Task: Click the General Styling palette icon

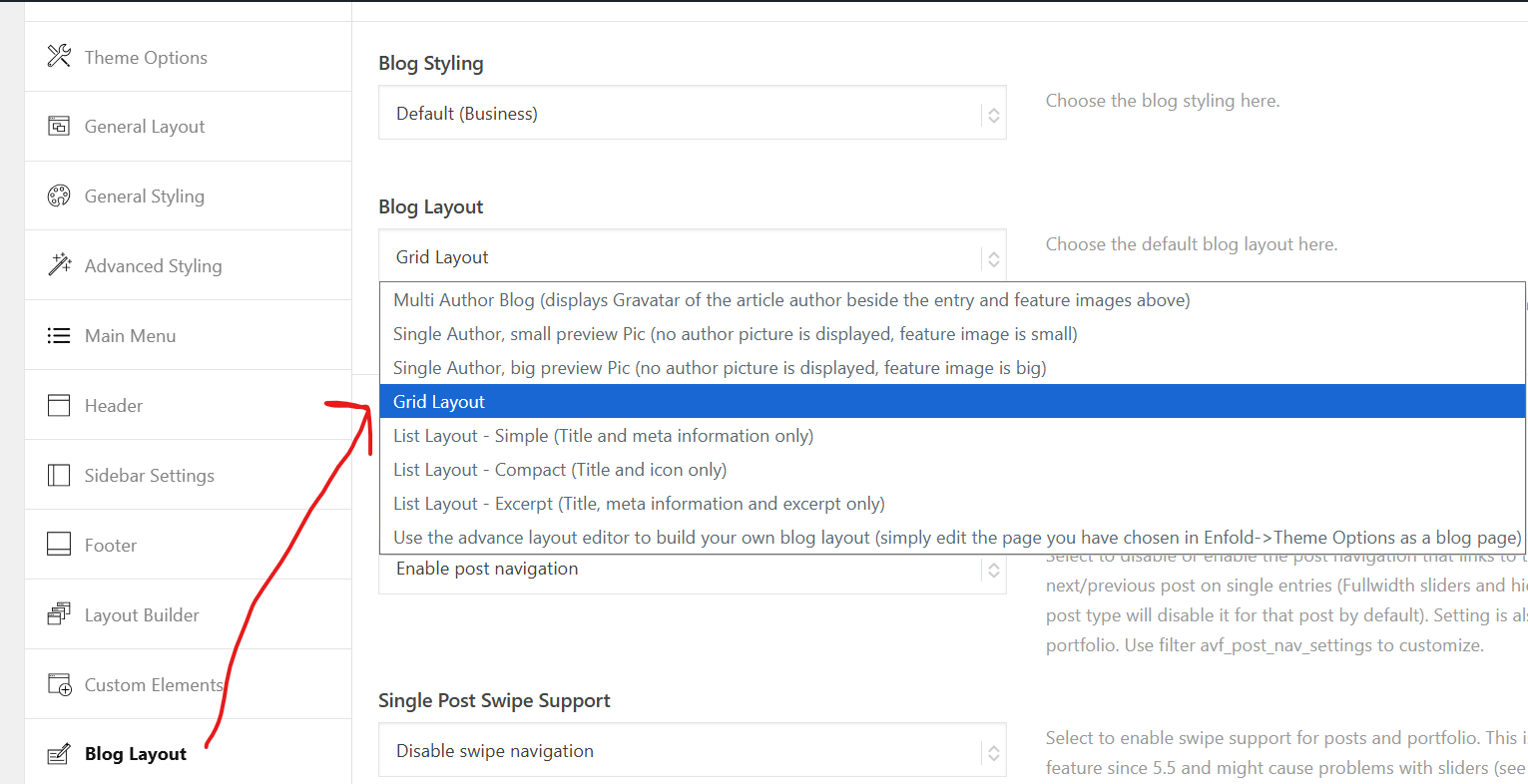Action: (59, 196)
